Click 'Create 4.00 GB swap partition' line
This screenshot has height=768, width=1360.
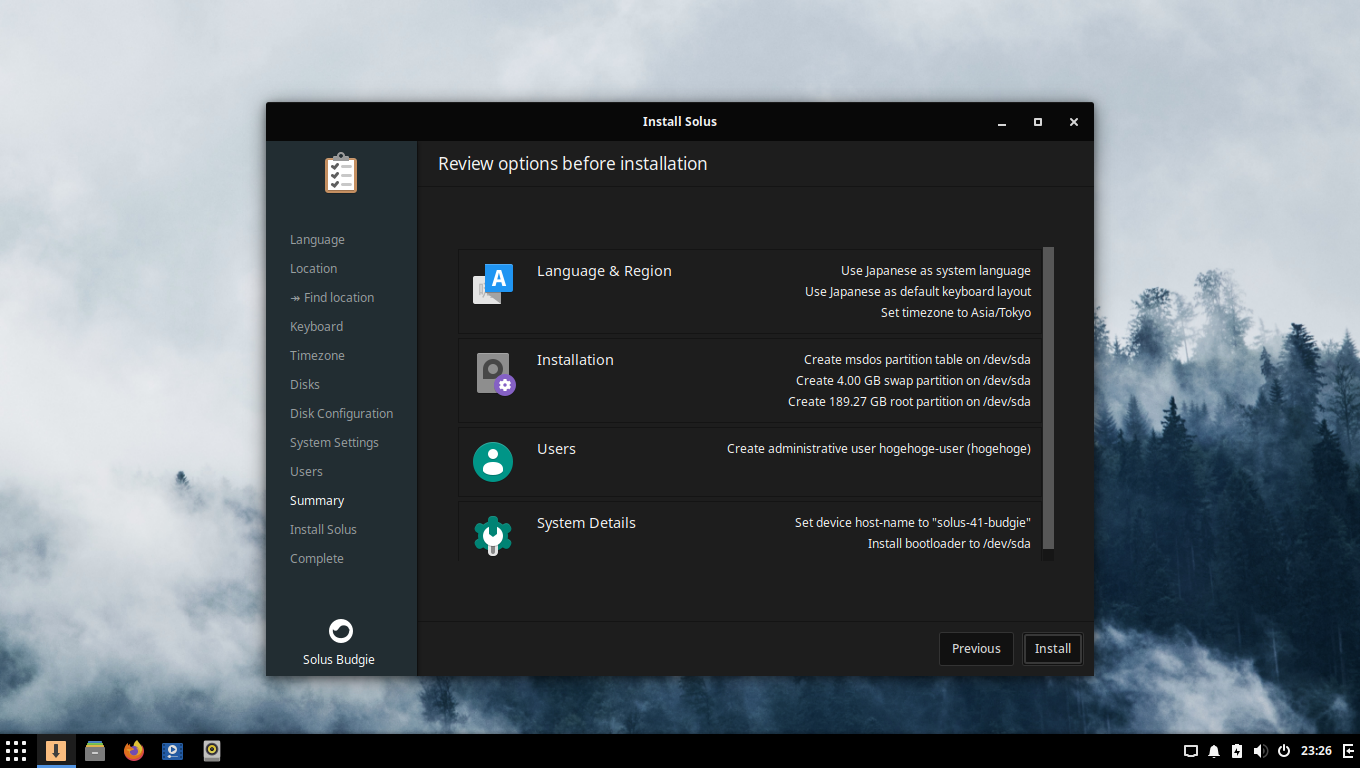(913, 381)
